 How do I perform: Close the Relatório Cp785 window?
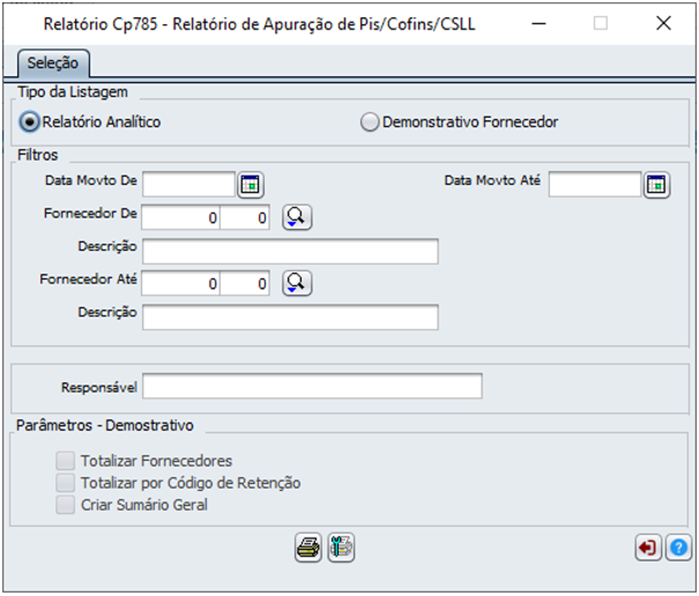(x=663, y=23)
